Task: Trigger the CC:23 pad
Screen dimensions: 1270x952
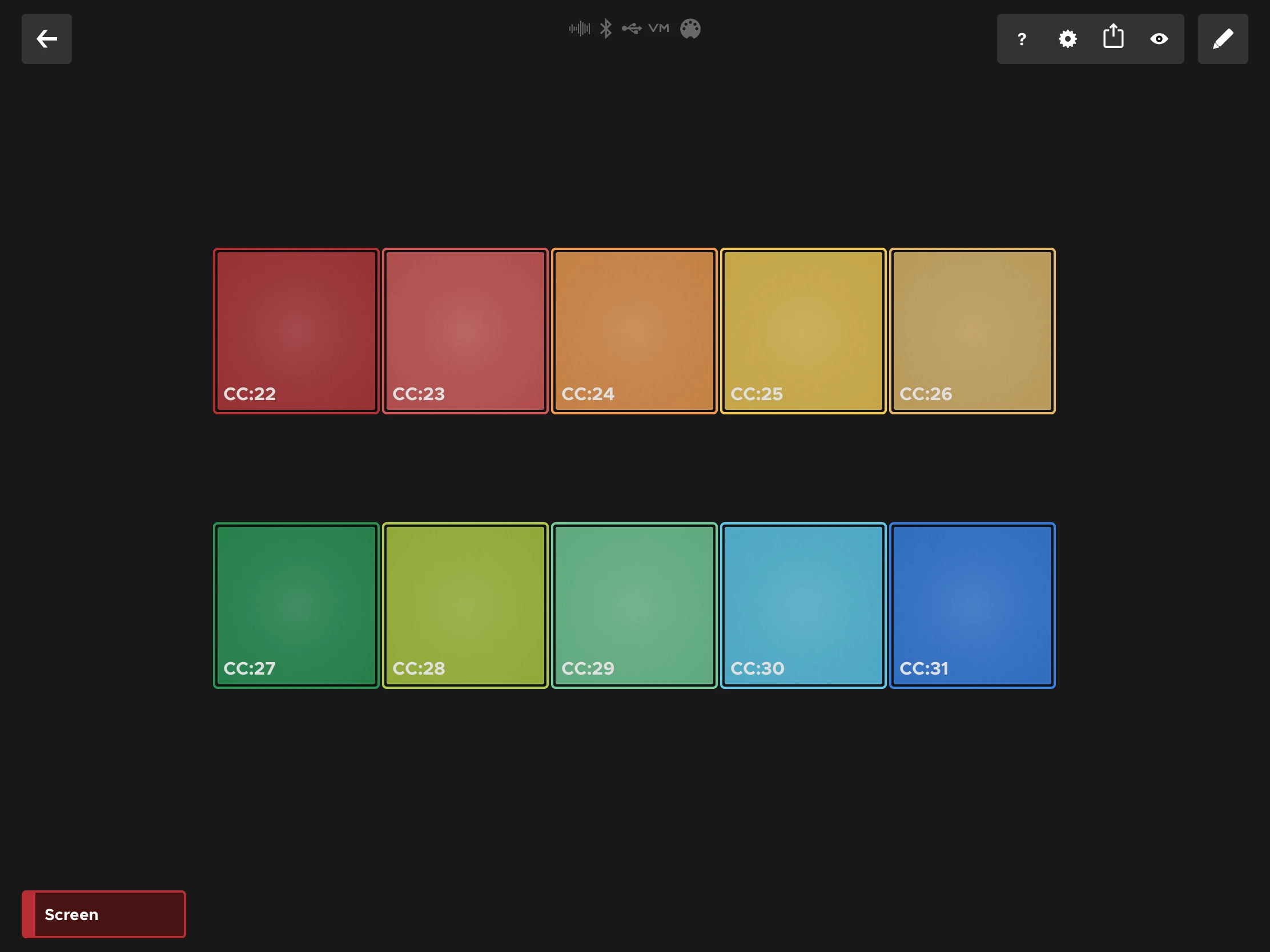Action: click(465, 331)
